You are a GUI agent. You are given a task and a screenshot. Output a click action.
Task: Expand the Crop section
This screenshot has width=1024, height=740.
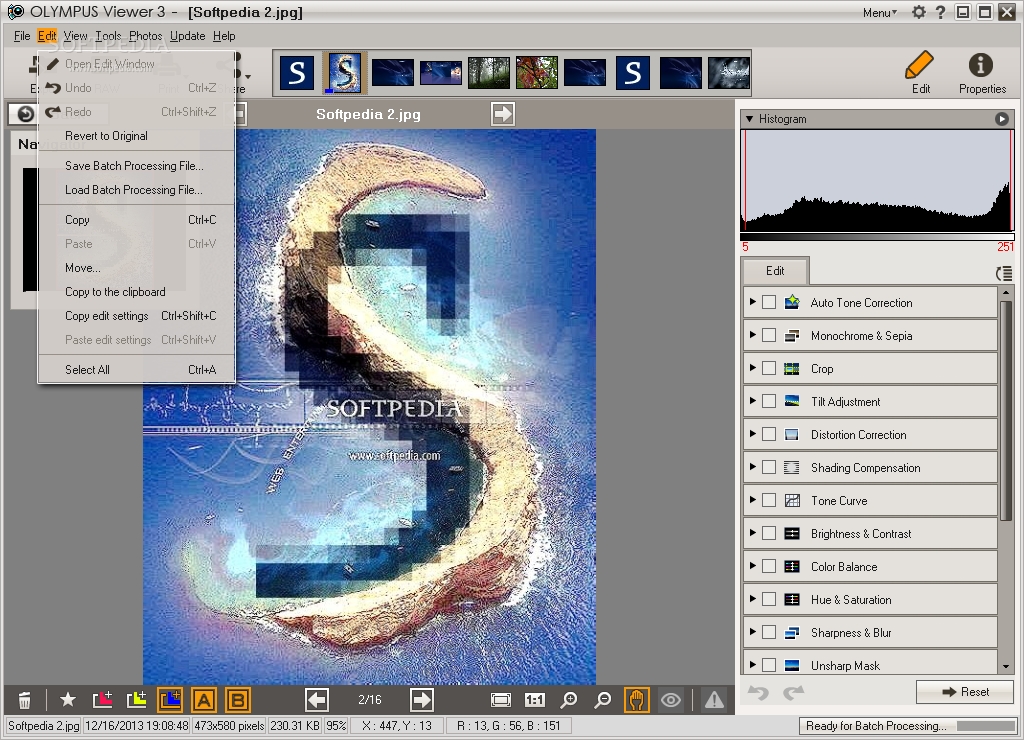752,368
